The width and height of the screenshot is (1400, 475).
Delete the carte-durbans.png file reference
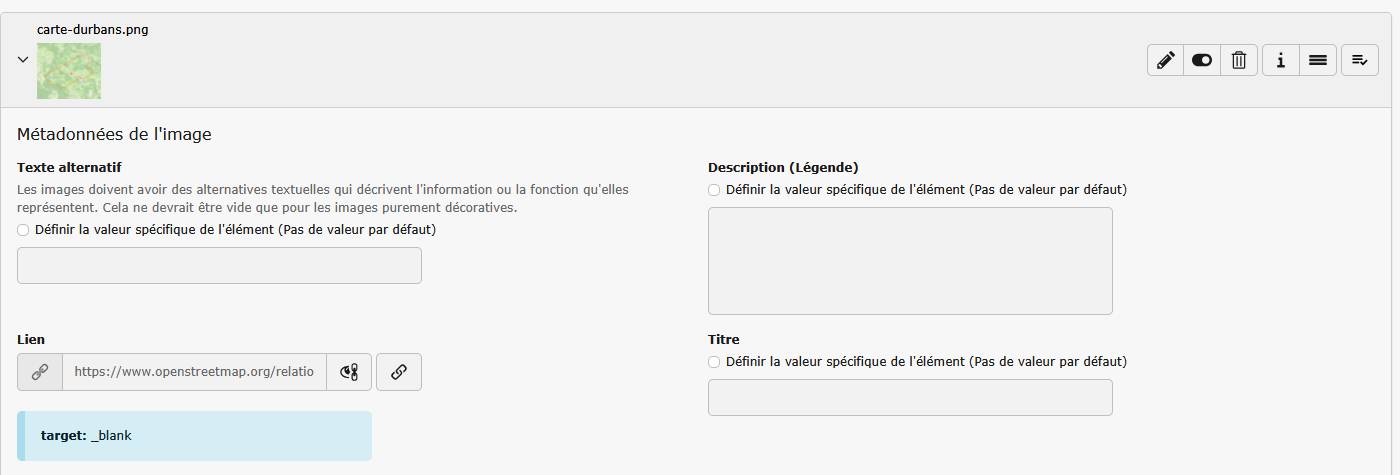1239,60
